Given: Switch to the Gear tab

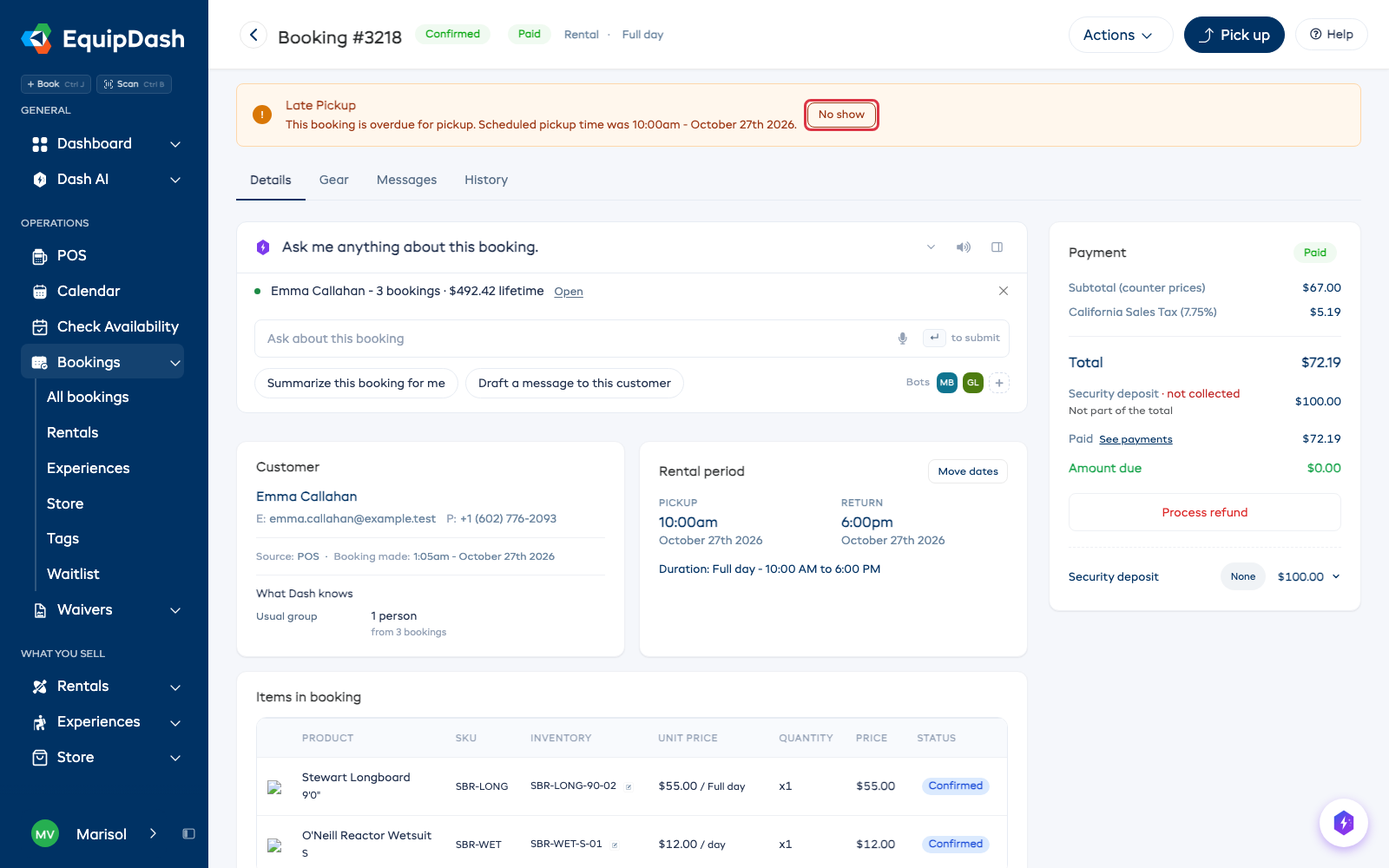Looking at the screenshot, I should click(333, 180).
